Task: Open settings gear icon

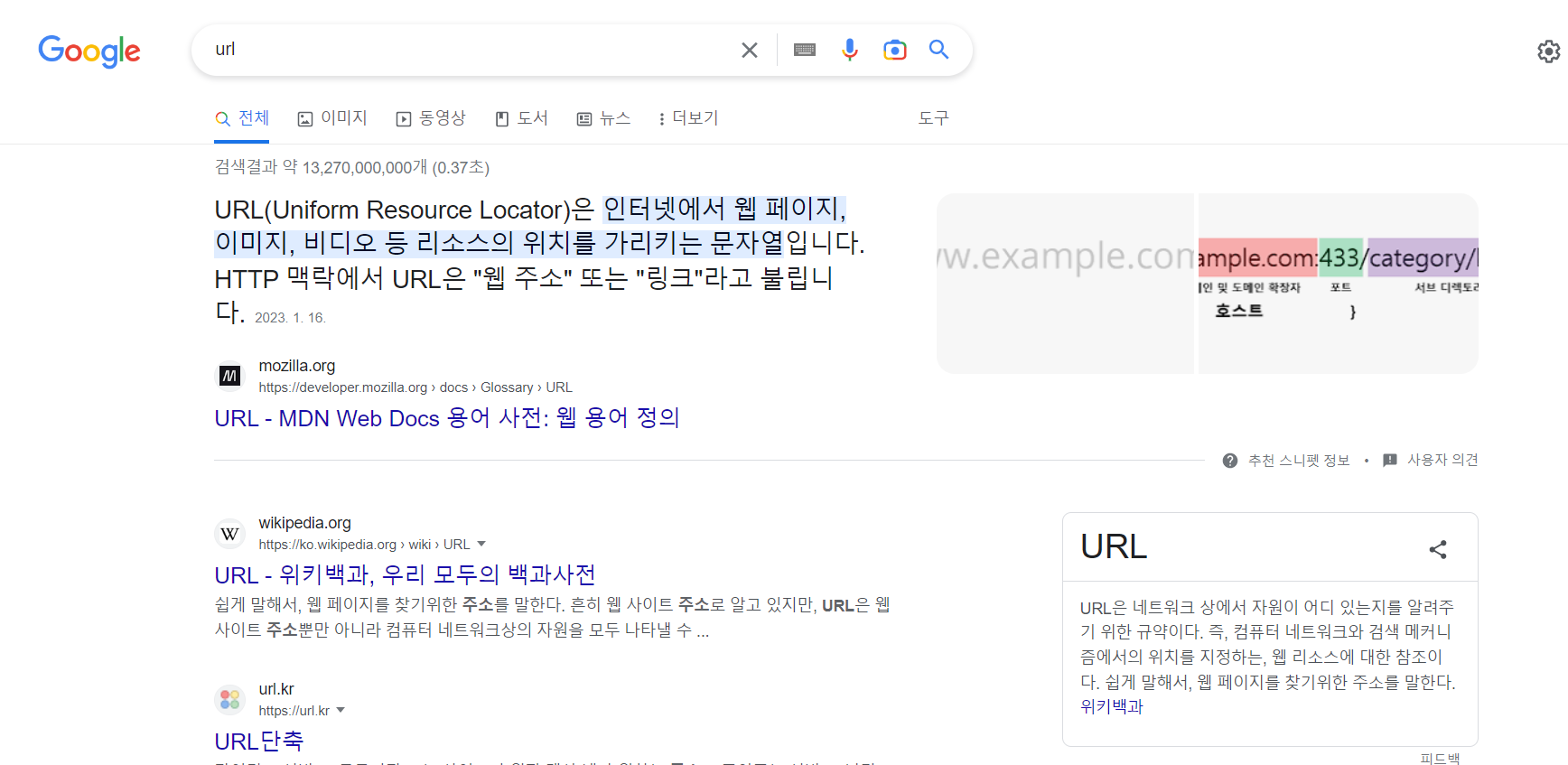Action: click(1549, 51)
